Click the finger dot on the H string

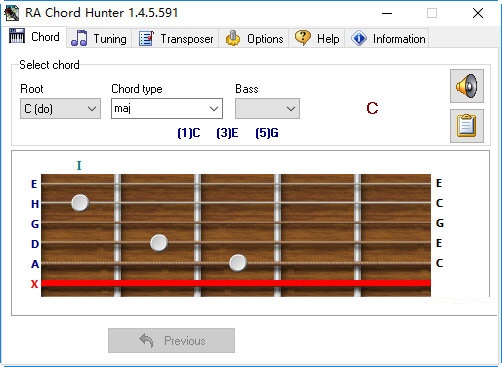tap(80, 203)
